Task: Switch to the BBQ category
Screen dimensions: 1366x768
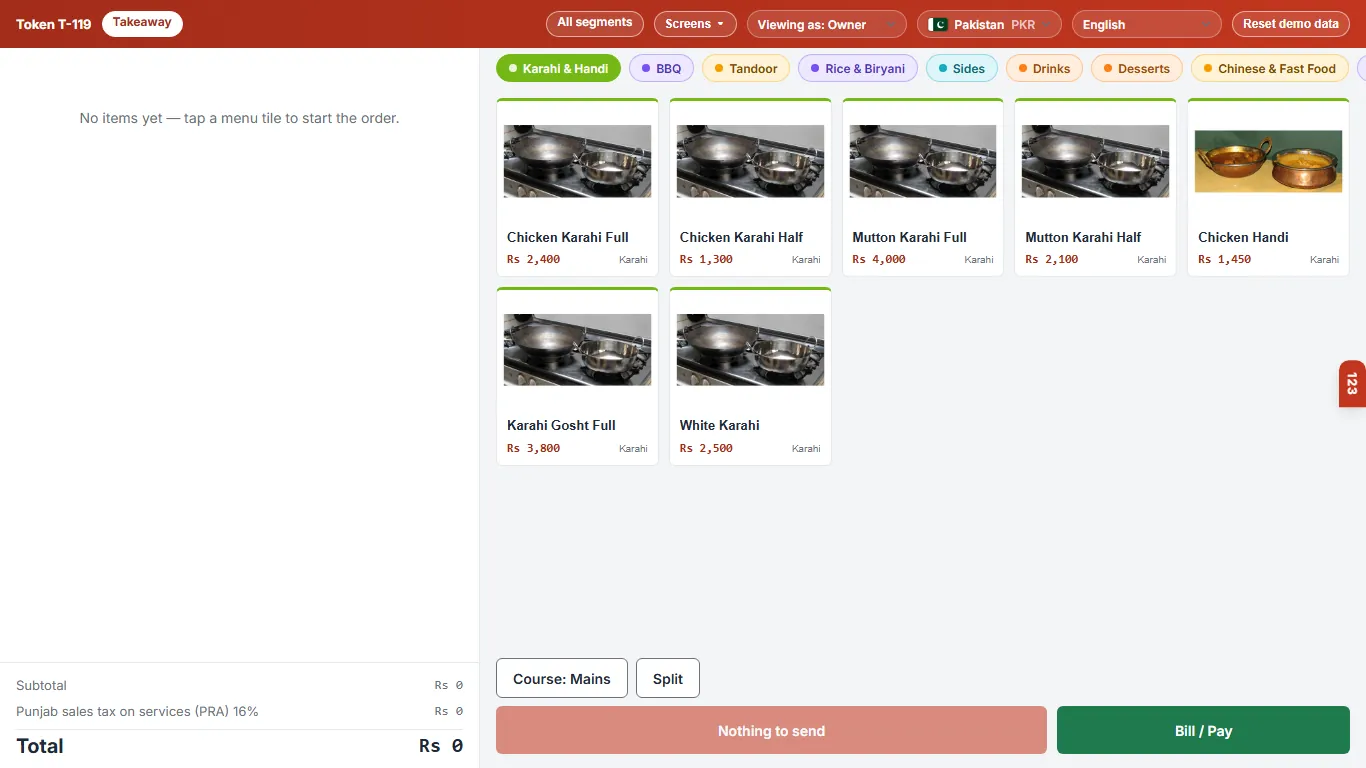Action: pos(661,68)
